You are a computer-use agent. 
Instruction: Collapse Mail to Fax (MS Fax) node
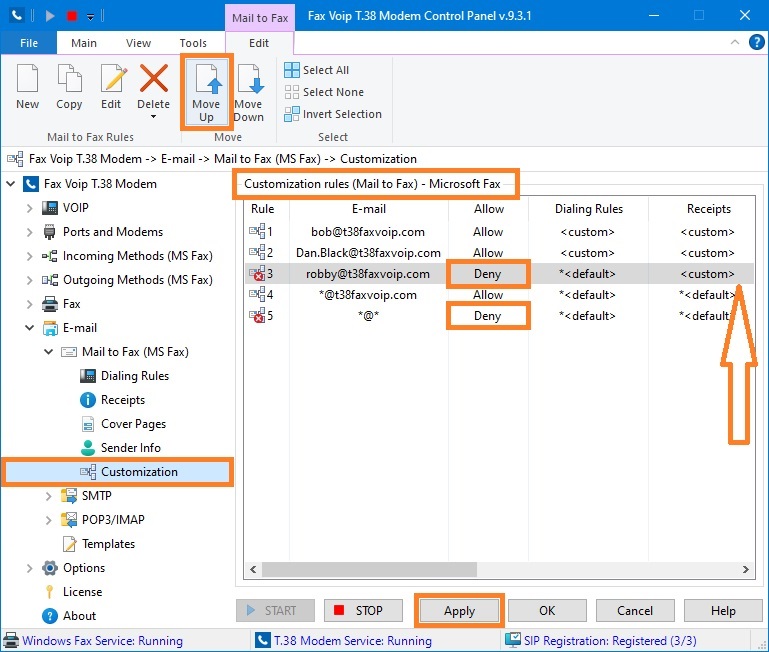click(x=49, y=352)
